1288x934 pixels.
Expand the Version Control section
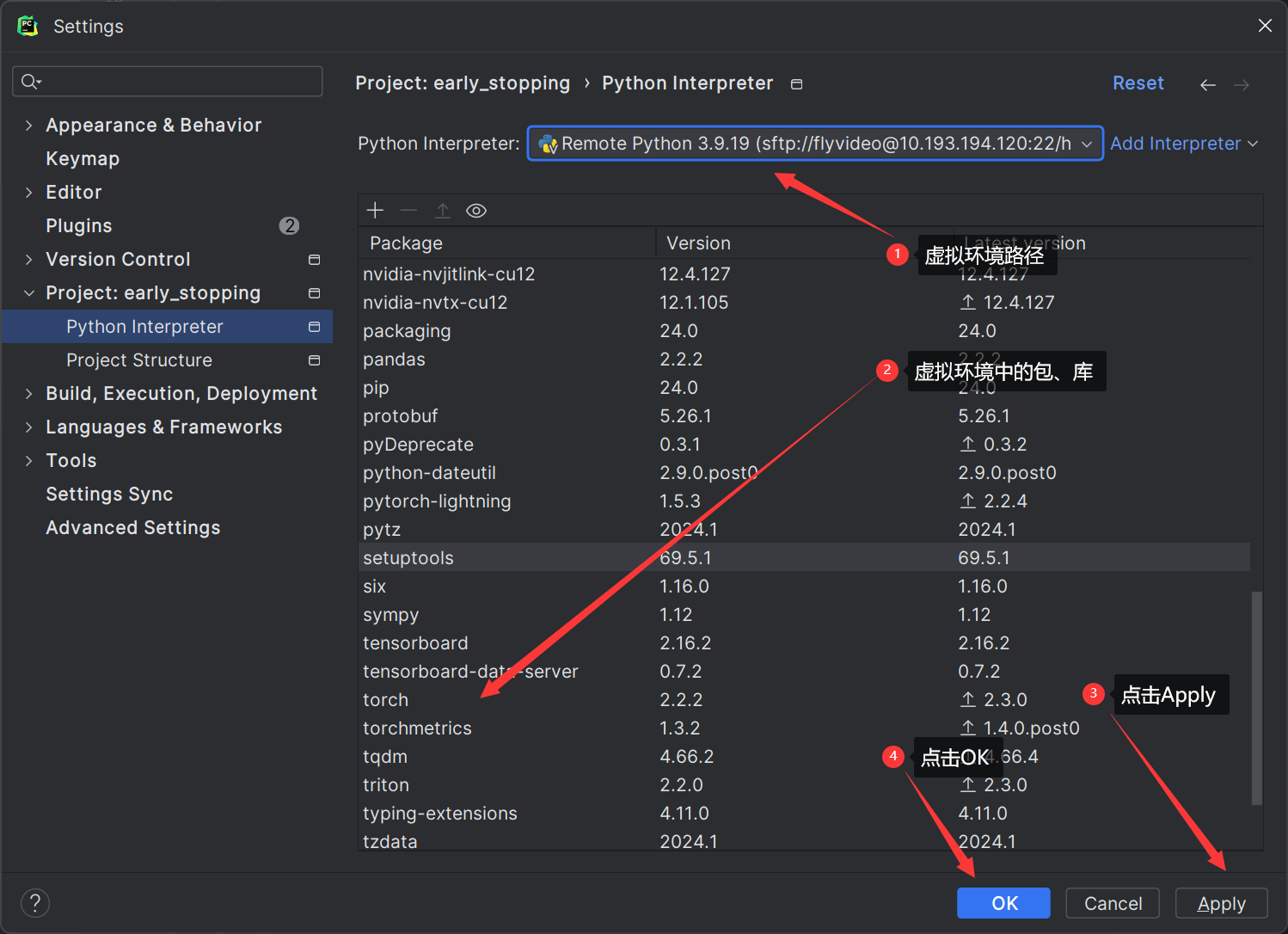(x=29, y=260)
